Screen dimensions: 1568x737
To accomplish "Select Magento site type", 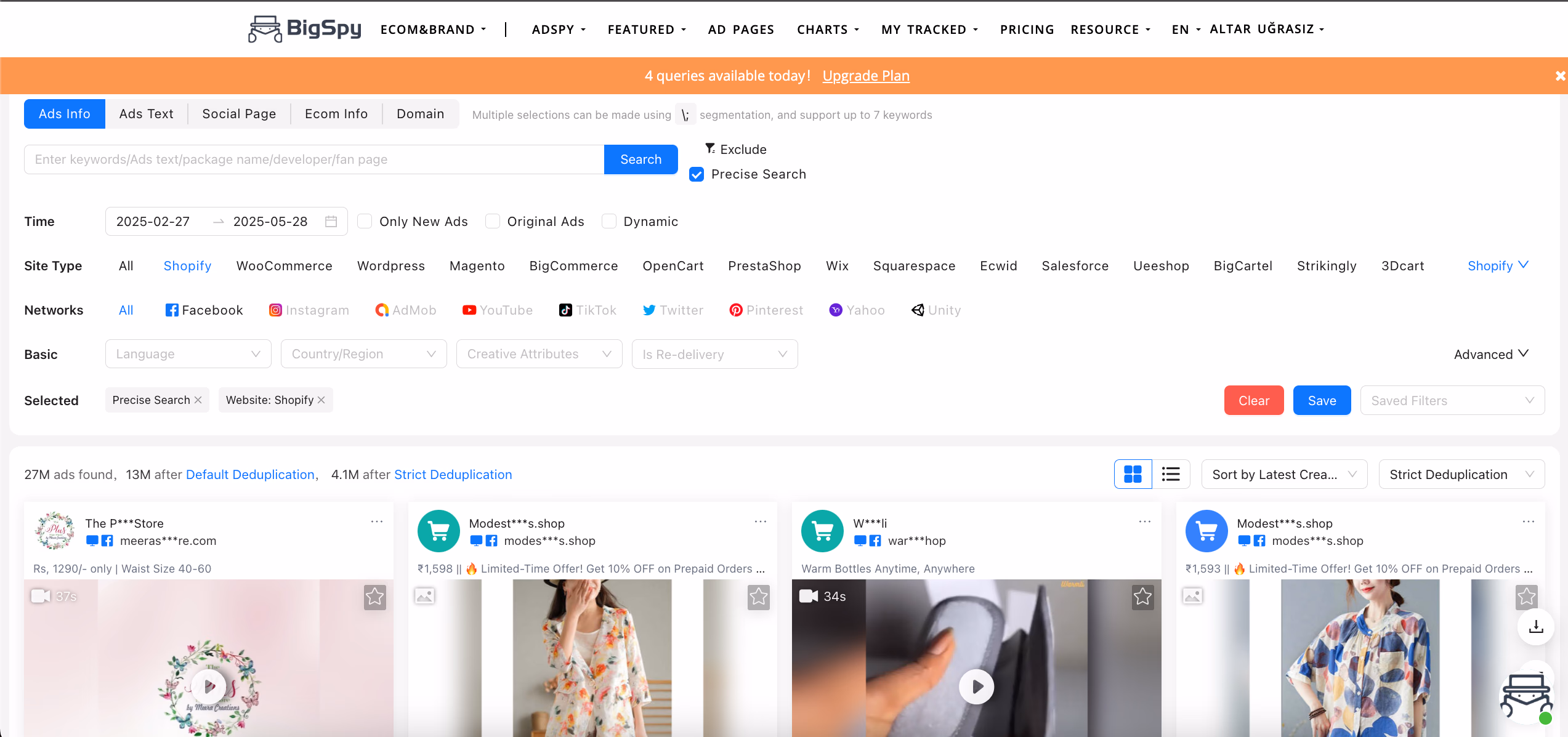I will click(x=477, y=266).
